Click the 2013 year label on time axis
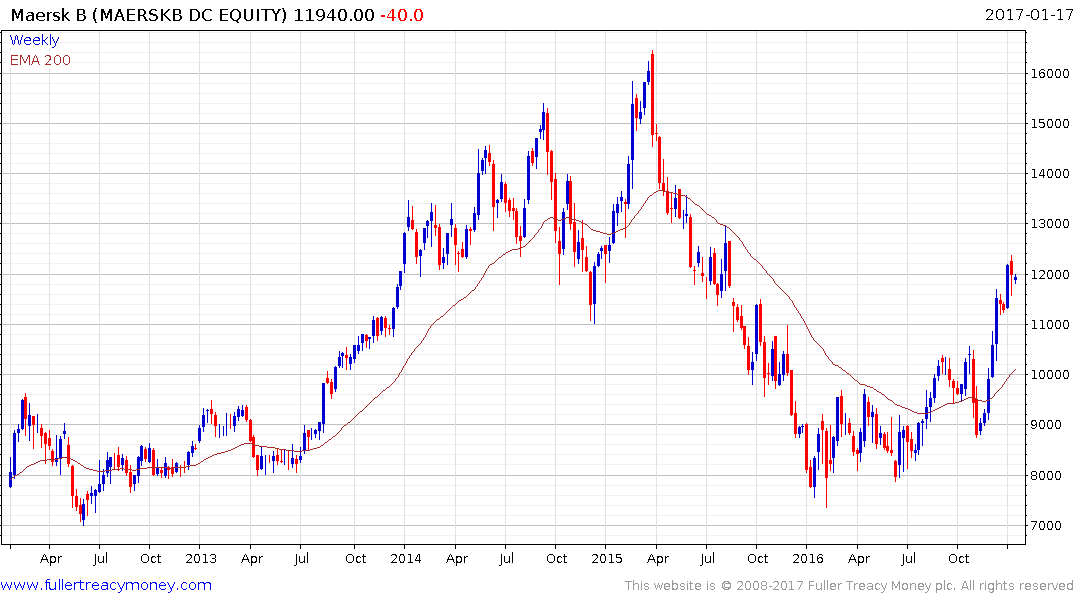The width and height of the screenshot is (1075, 600). pos(201,558)
